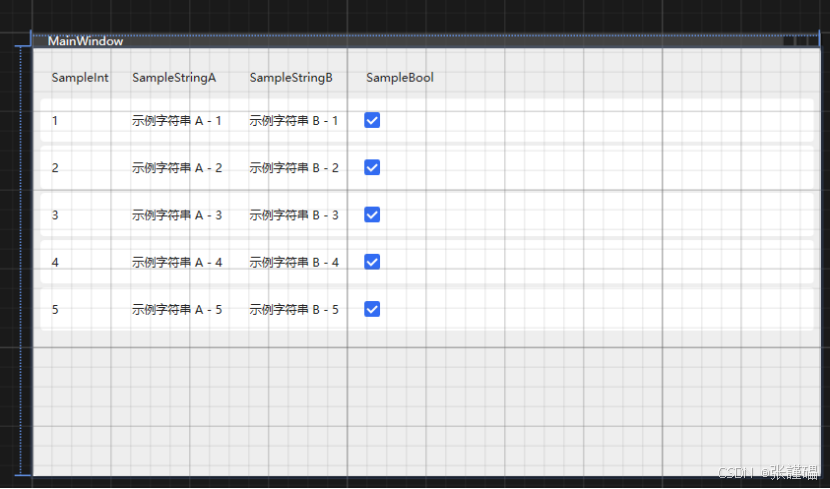Select the cell '示例字符串 B - 2'

pyautogui.click(x=294, y=168)
